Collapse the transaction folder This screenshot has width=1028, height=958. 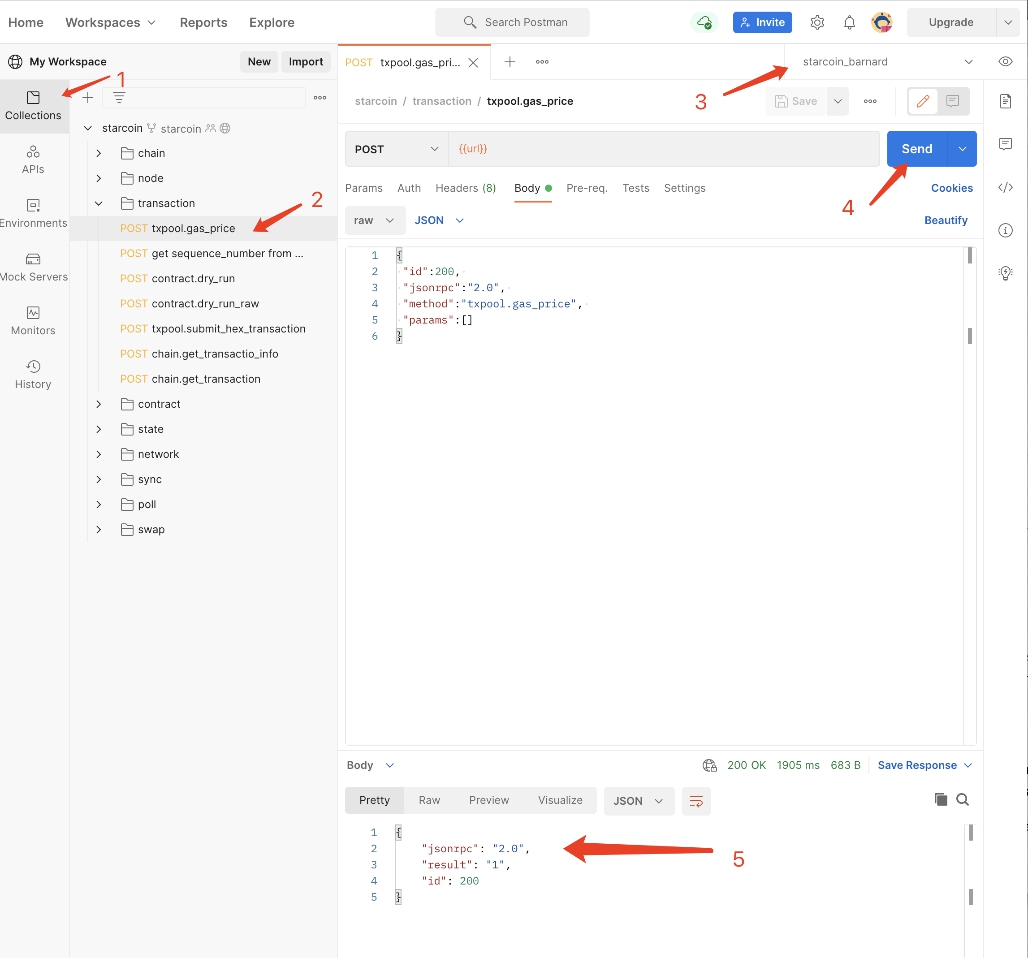click(x=98, y=203)
